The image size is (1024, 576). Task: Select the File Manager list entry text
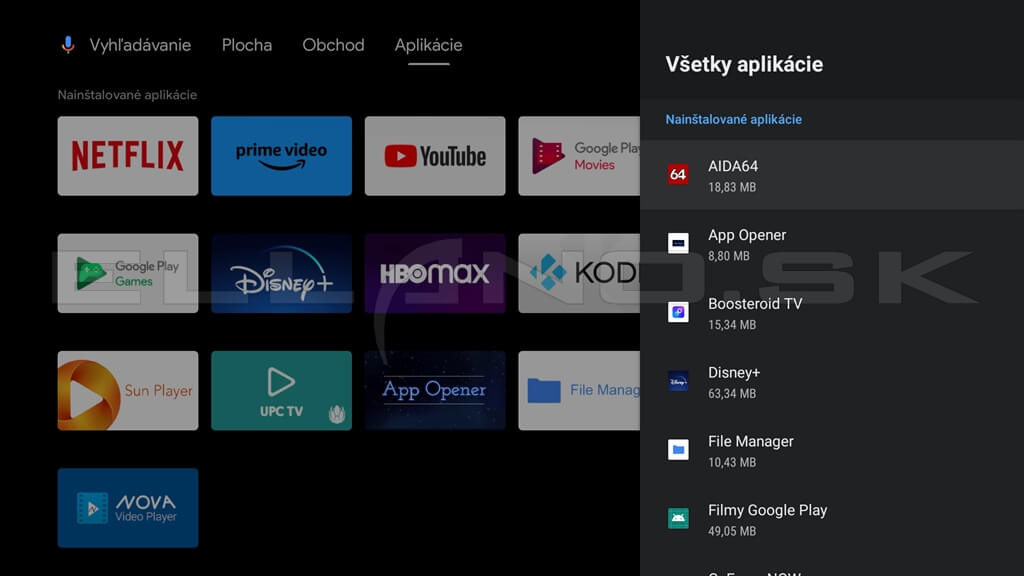point(751,441)
